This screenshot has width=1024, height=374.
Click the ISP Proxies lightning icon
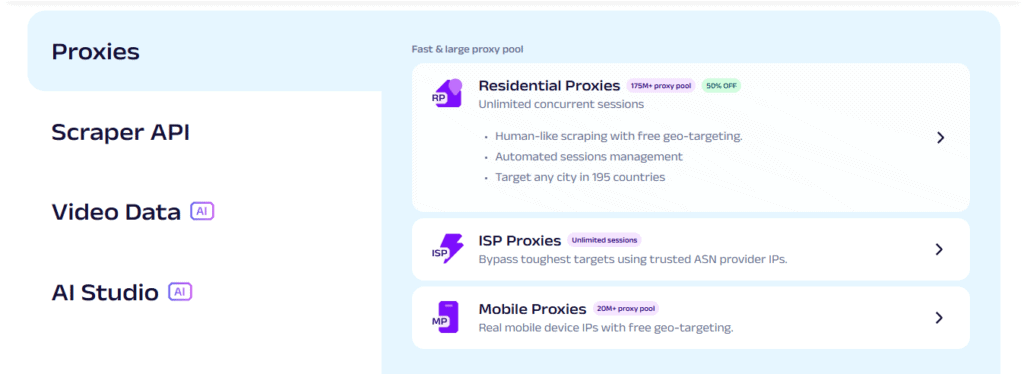[x=447, y=249]
